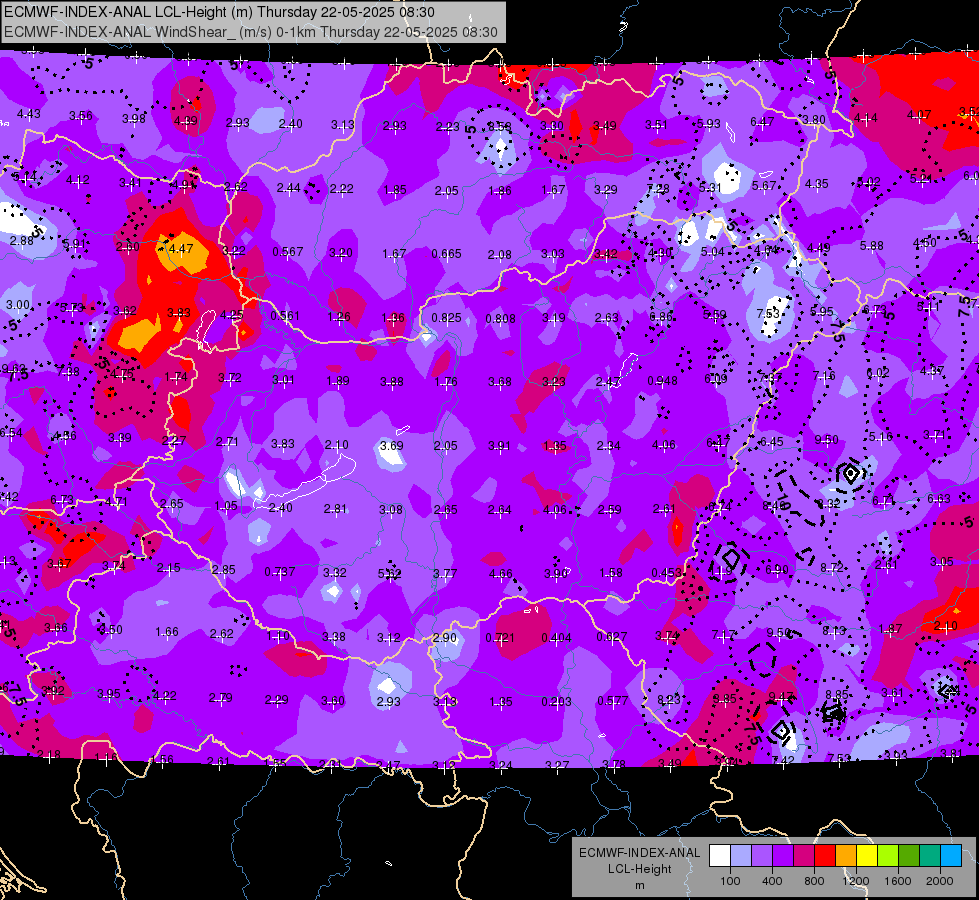This screenshot has width=979, height=900.
Task: Click the wind shear value 5.93
Action: pos(709,124)
